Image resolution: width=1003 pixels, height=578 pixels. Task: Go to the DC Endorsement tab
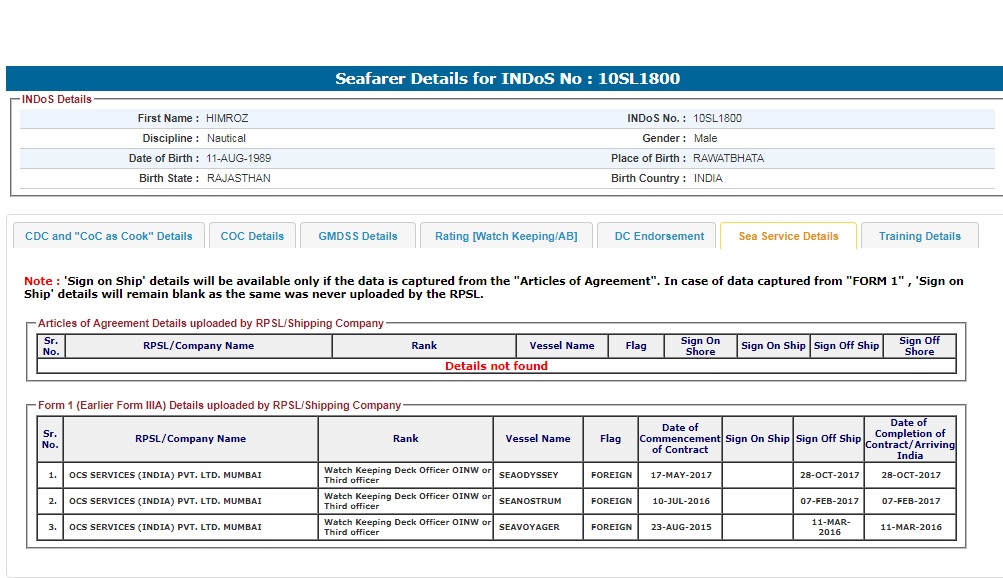click(659, 236)
